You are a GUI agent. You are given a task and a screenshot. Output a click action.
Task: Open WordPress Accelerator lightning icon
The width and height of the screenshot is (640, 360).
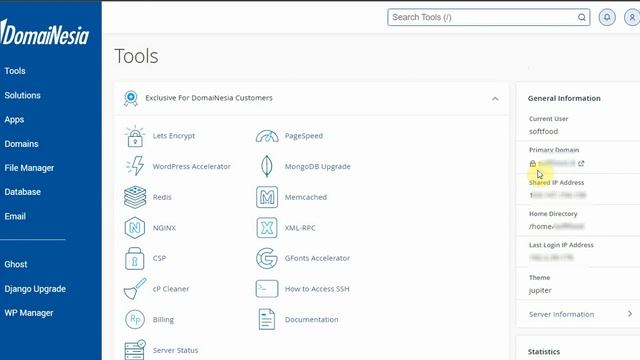[135, 166]
